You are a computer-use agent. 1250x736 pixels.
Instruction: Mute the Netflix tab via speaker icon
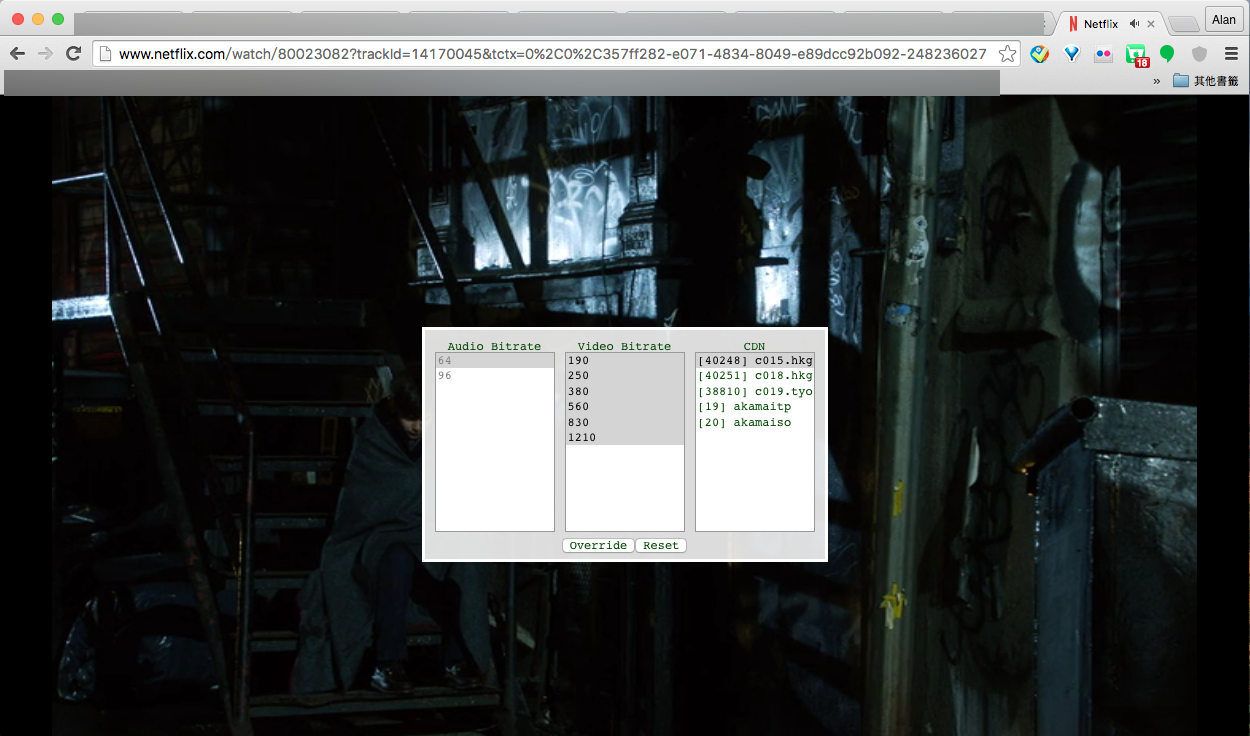[x=1134, y=24]
